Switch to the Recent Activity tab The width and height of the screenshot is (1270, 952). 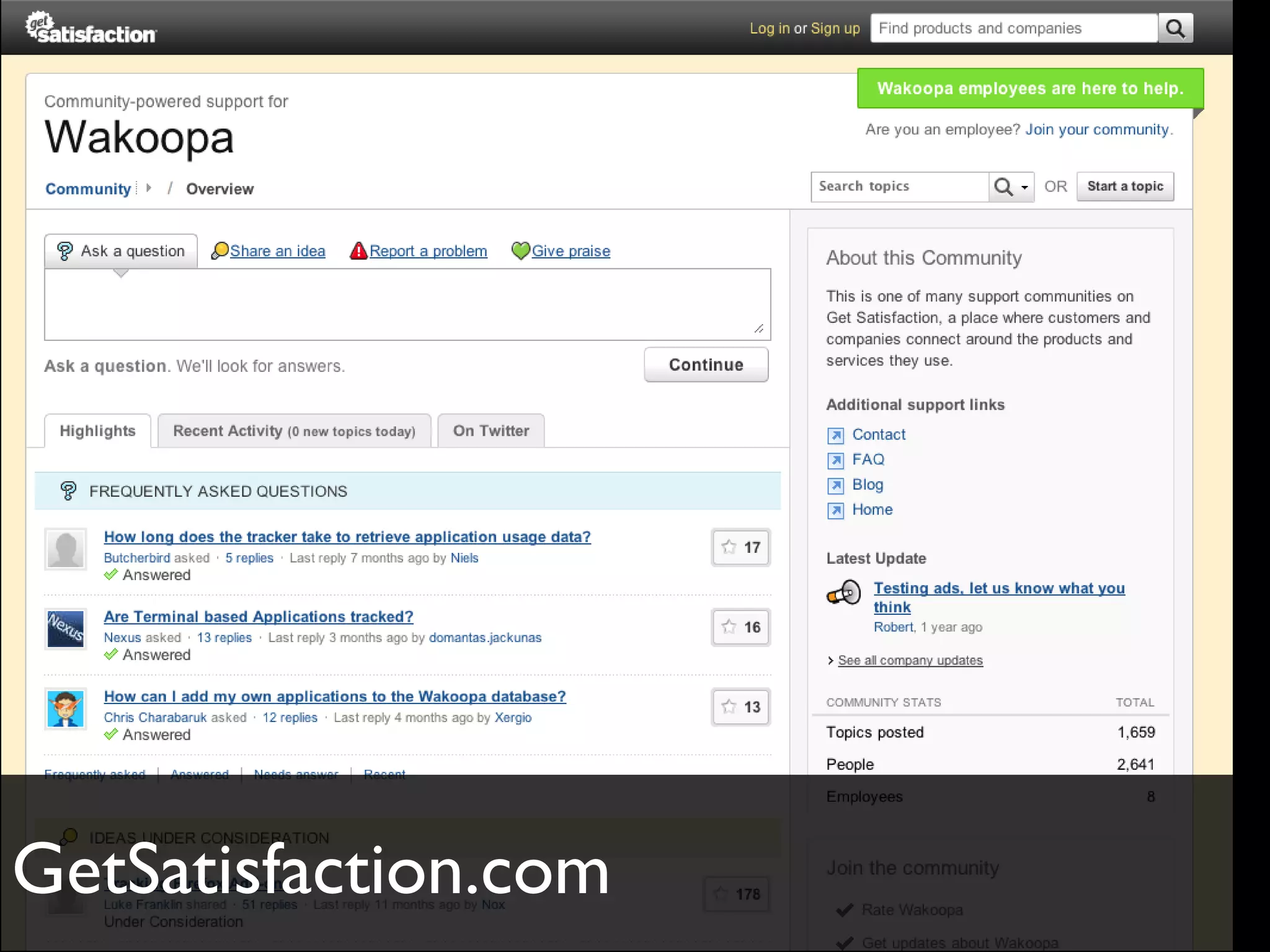[x=294, y=431]
